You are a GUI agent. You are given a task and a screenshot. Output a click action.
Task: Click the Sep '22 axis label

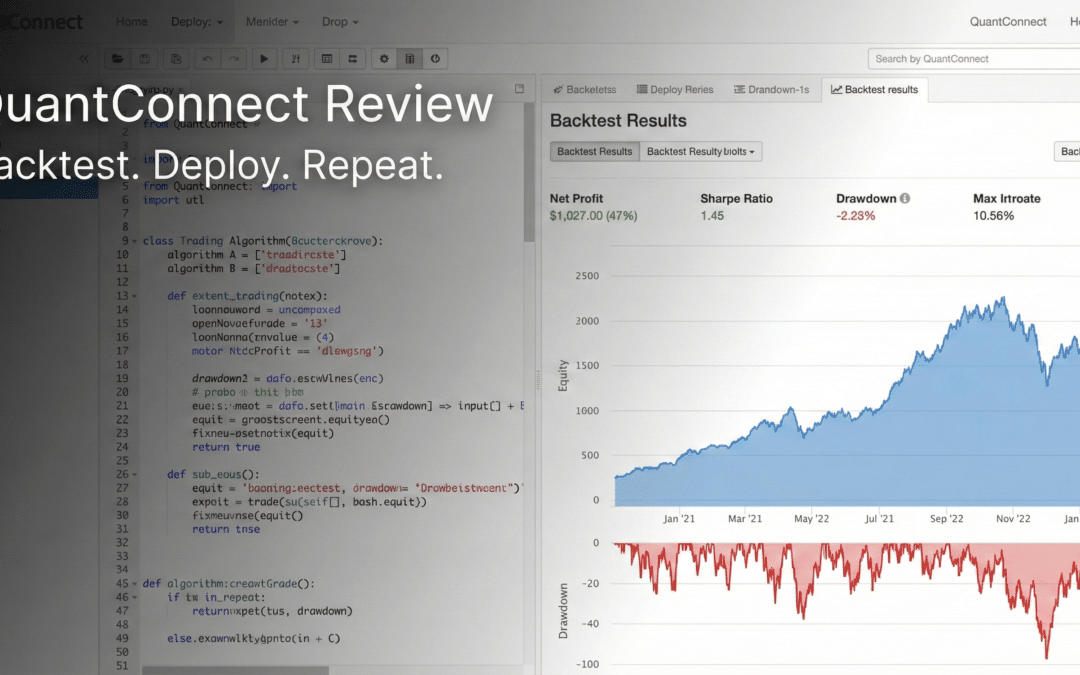coord(946,519)
